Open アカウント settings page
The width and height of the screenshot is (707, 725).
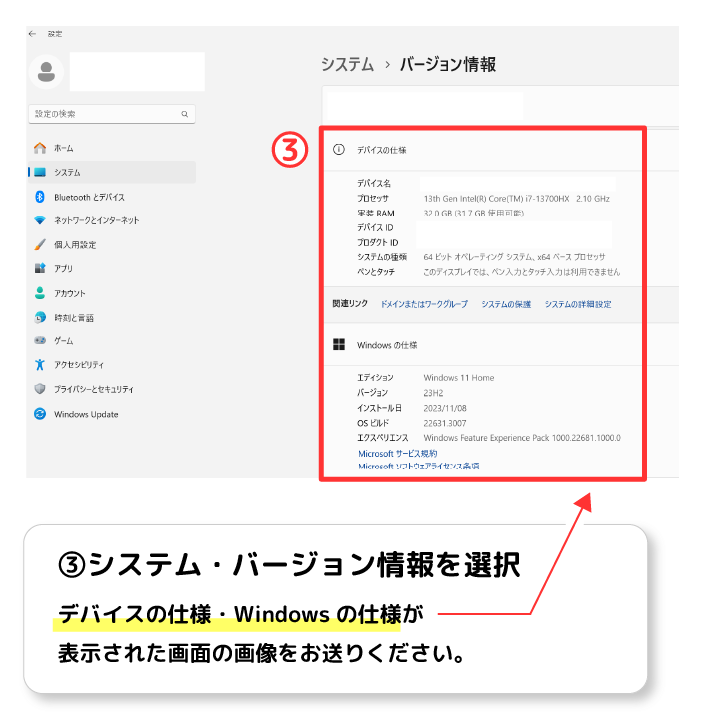click(70, 293)
